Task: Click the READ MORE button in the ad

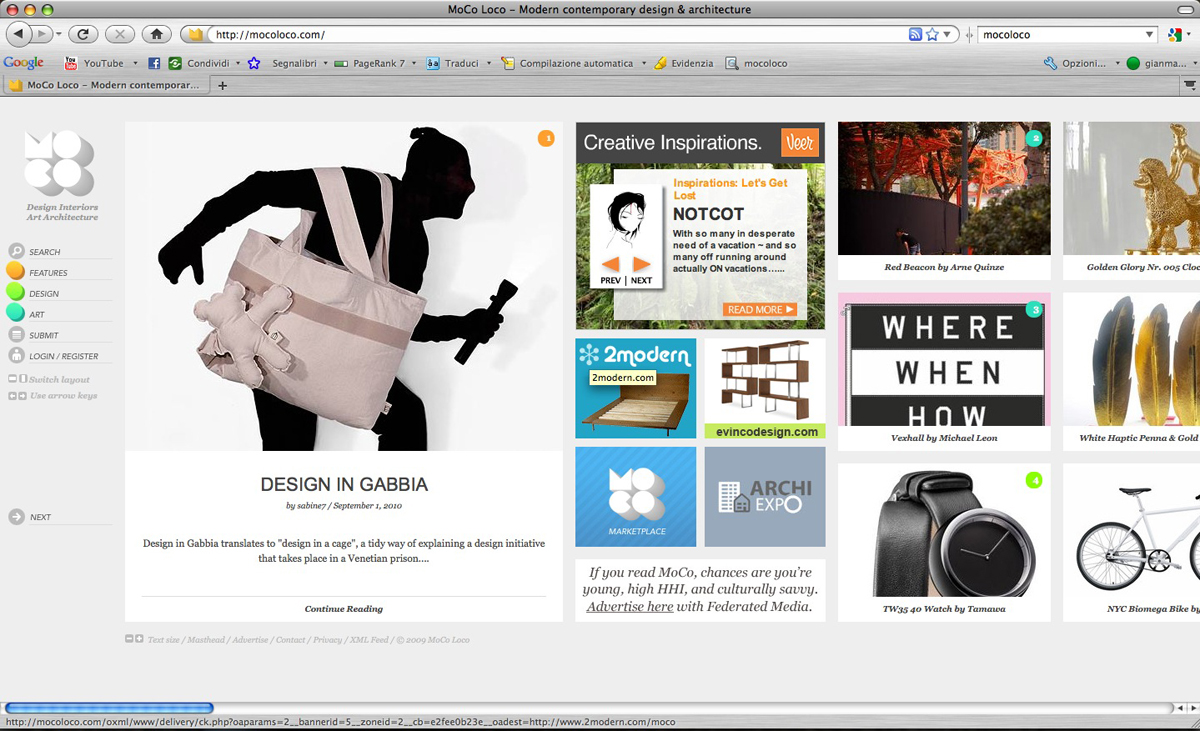Action: pos(760,309)
